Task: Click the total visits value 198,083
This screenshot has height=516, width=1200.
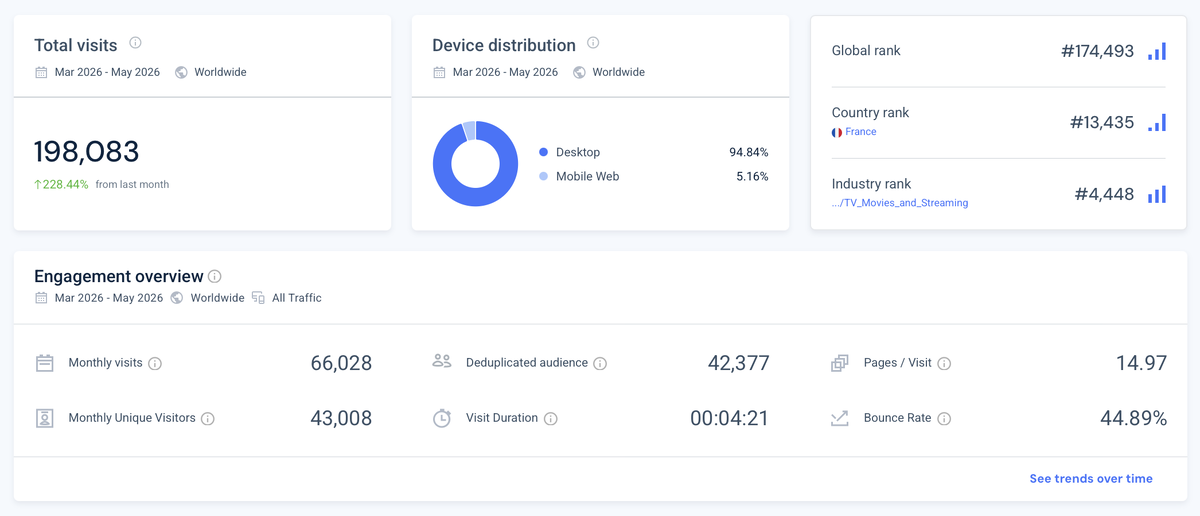Action: (x=87, y=152)
